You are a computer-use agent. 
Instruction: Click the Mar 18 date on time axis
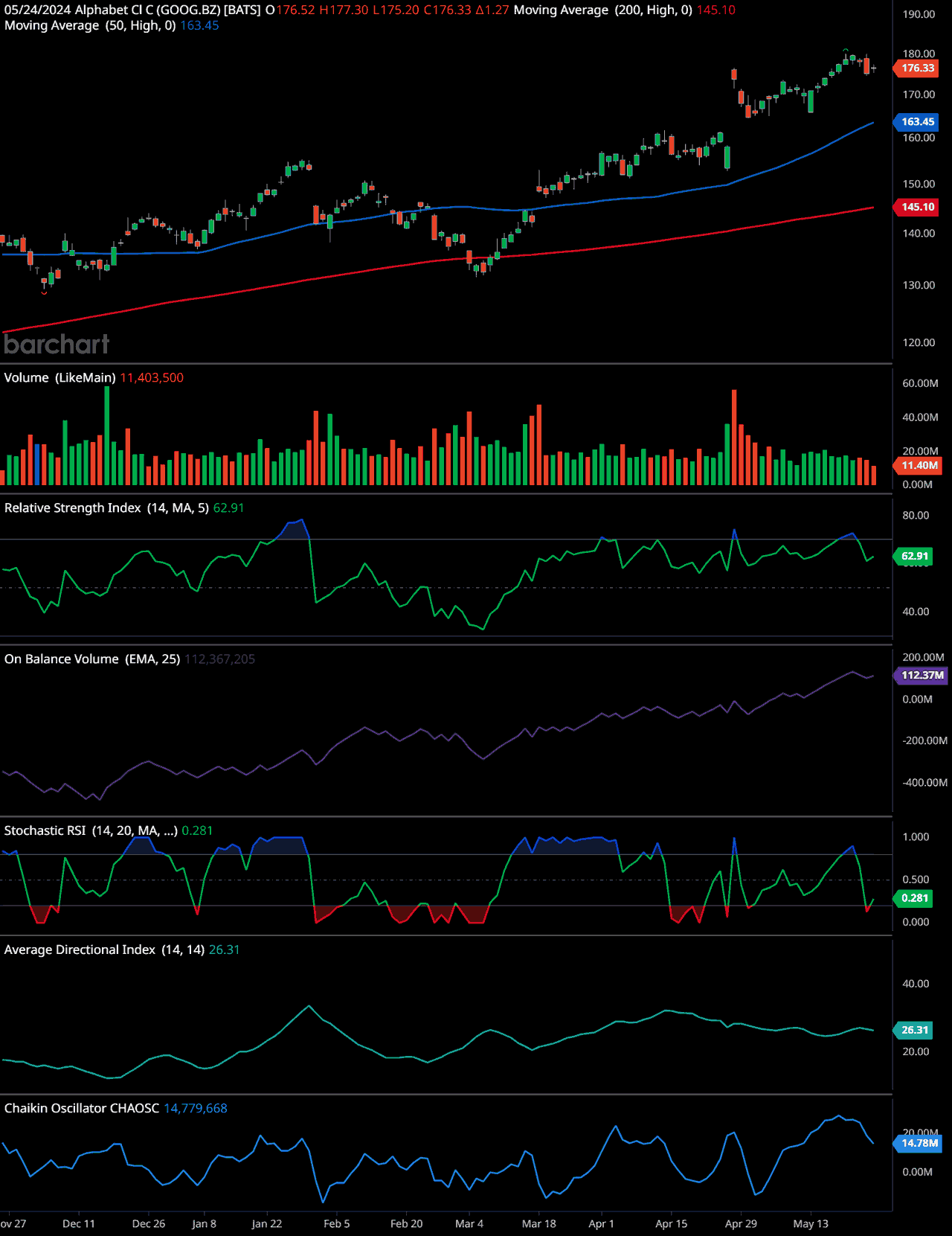click(539, 1223)
